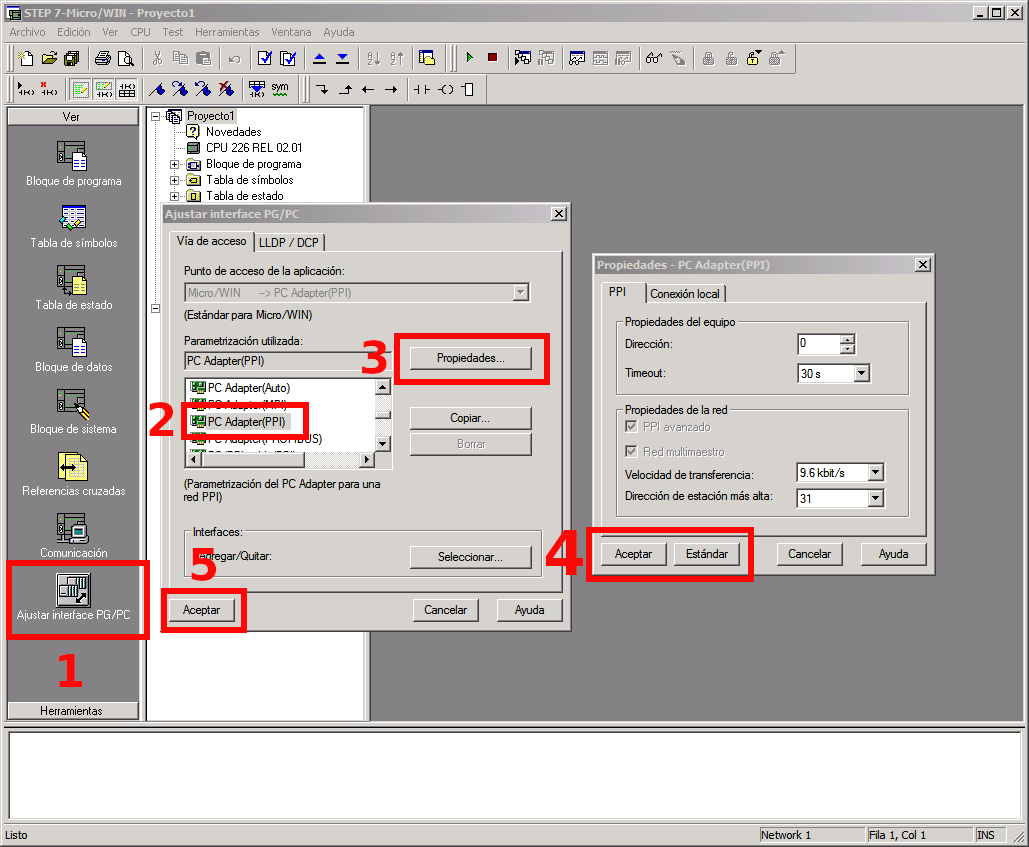This screenshot has height=847, width=1029.
Task: Click the Propiedades... button
Action: point(471,358)
